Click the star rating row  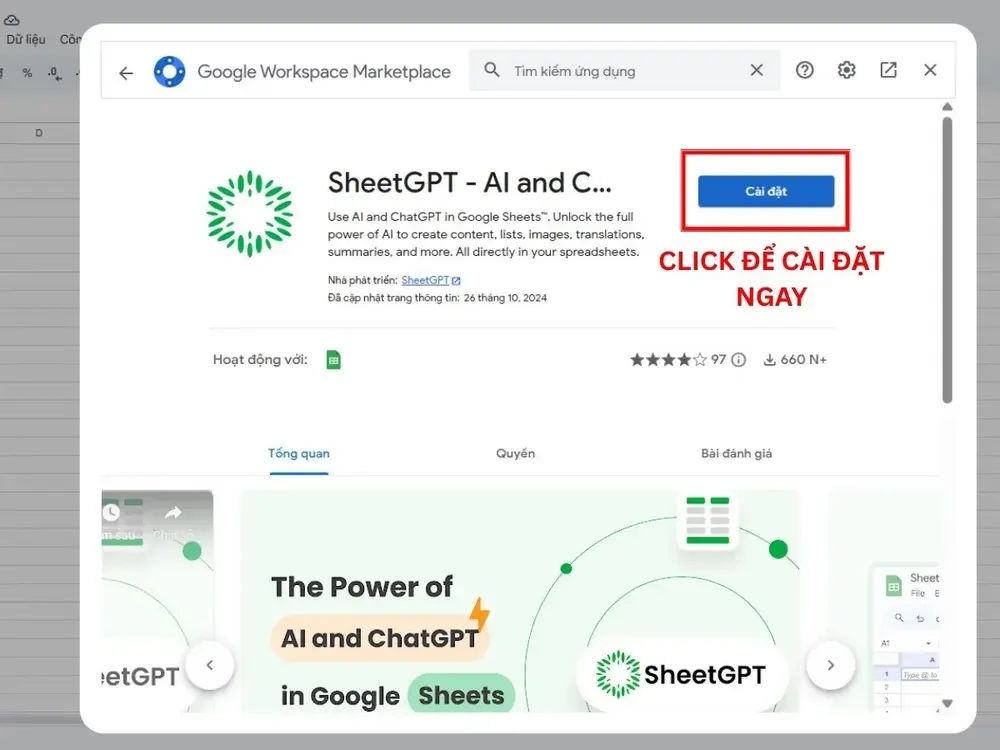[x=668, y=360]
